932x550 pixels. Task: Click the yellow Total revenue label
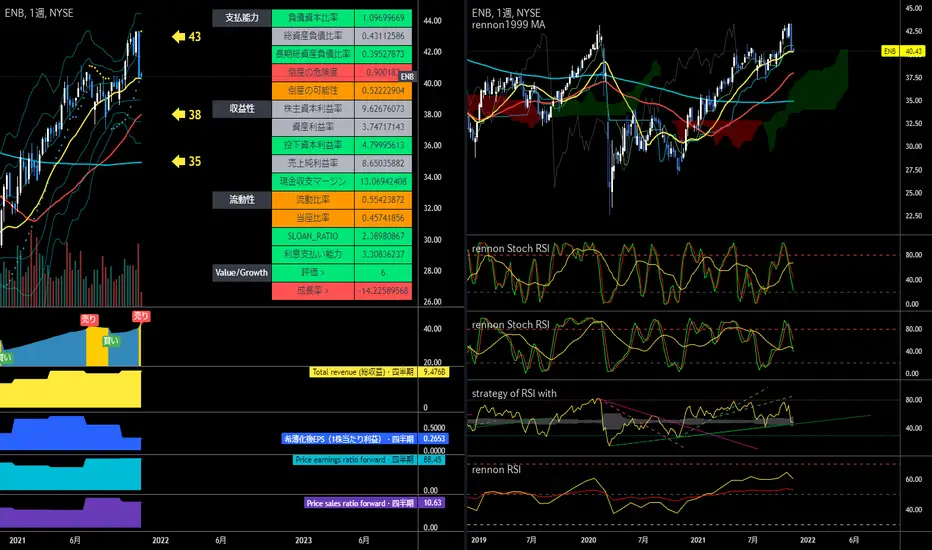click(x=363, y=372)
